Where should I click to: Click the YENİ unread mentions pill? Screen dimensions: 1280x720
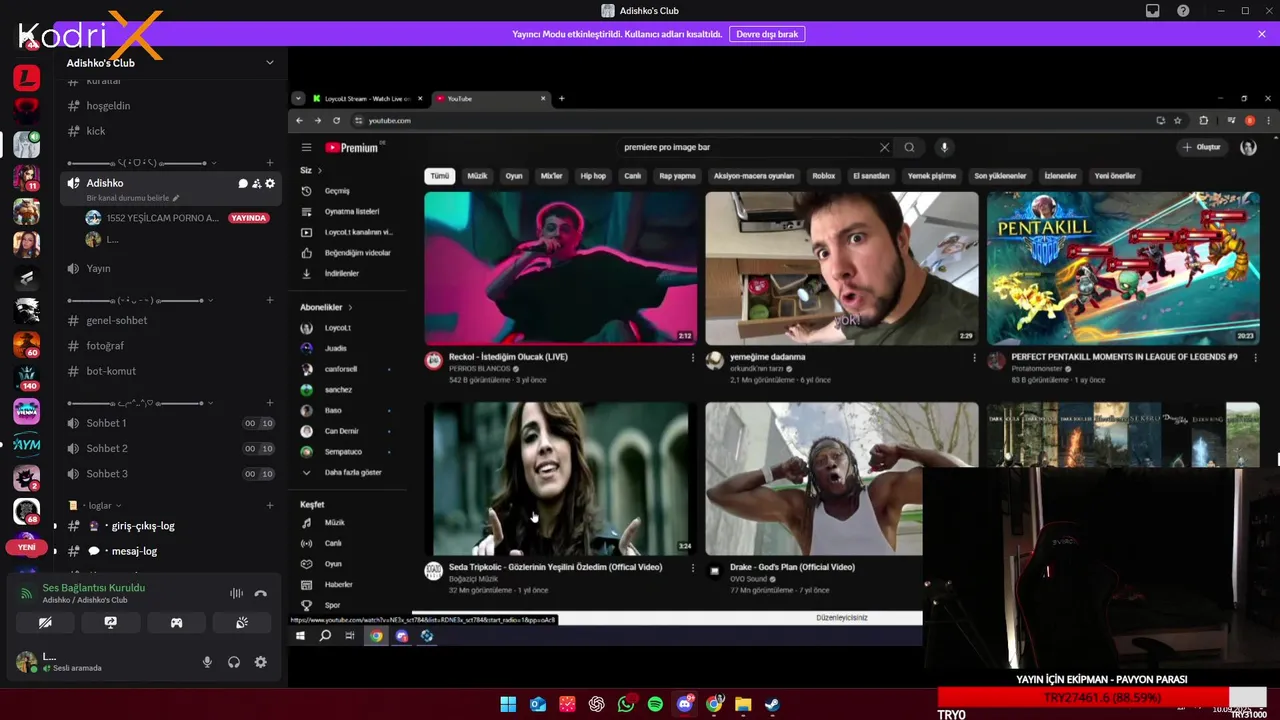tap(26, 547)
